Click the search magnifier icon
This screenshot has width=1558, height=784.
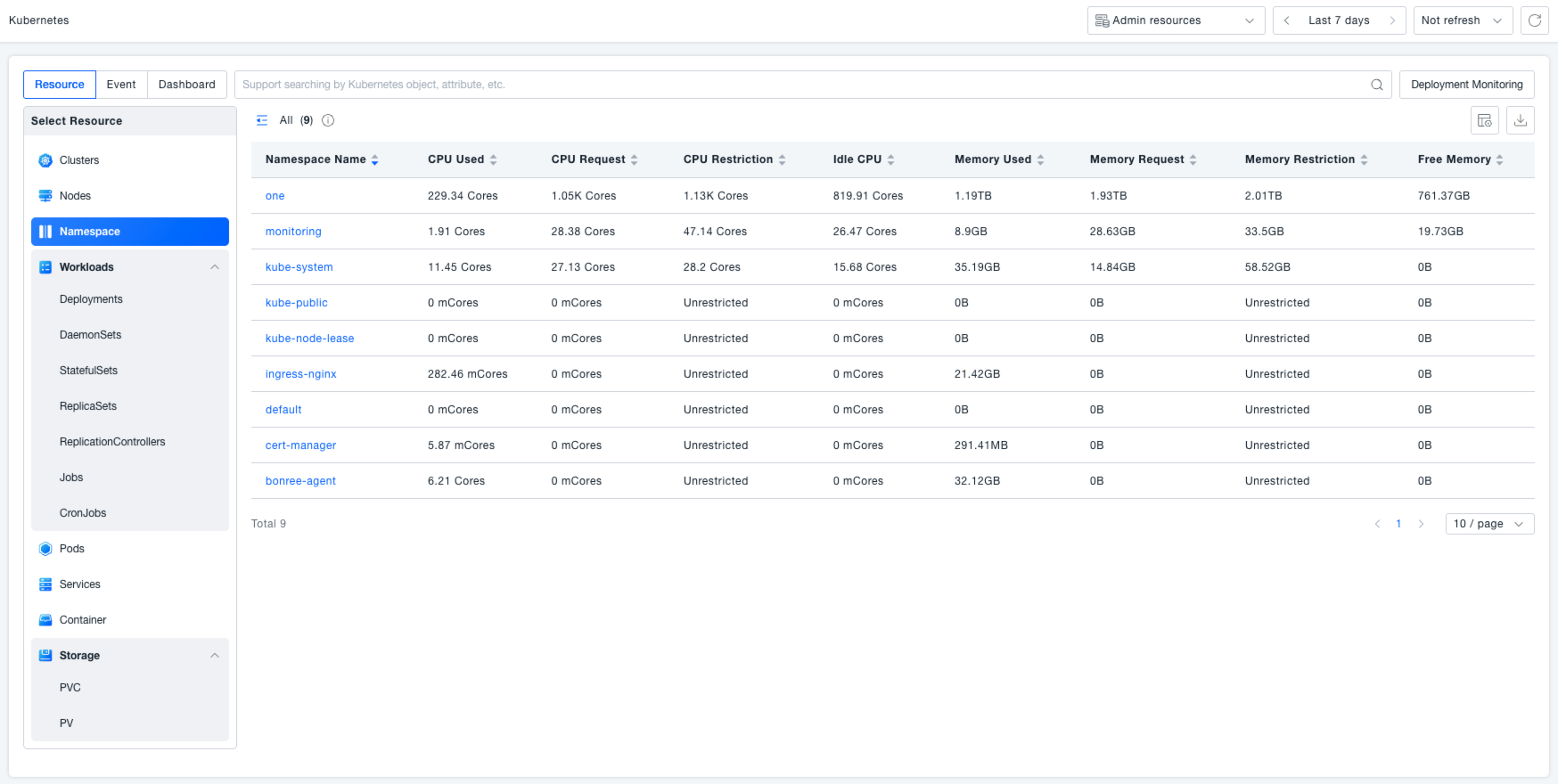click(x=1376, y=85)
